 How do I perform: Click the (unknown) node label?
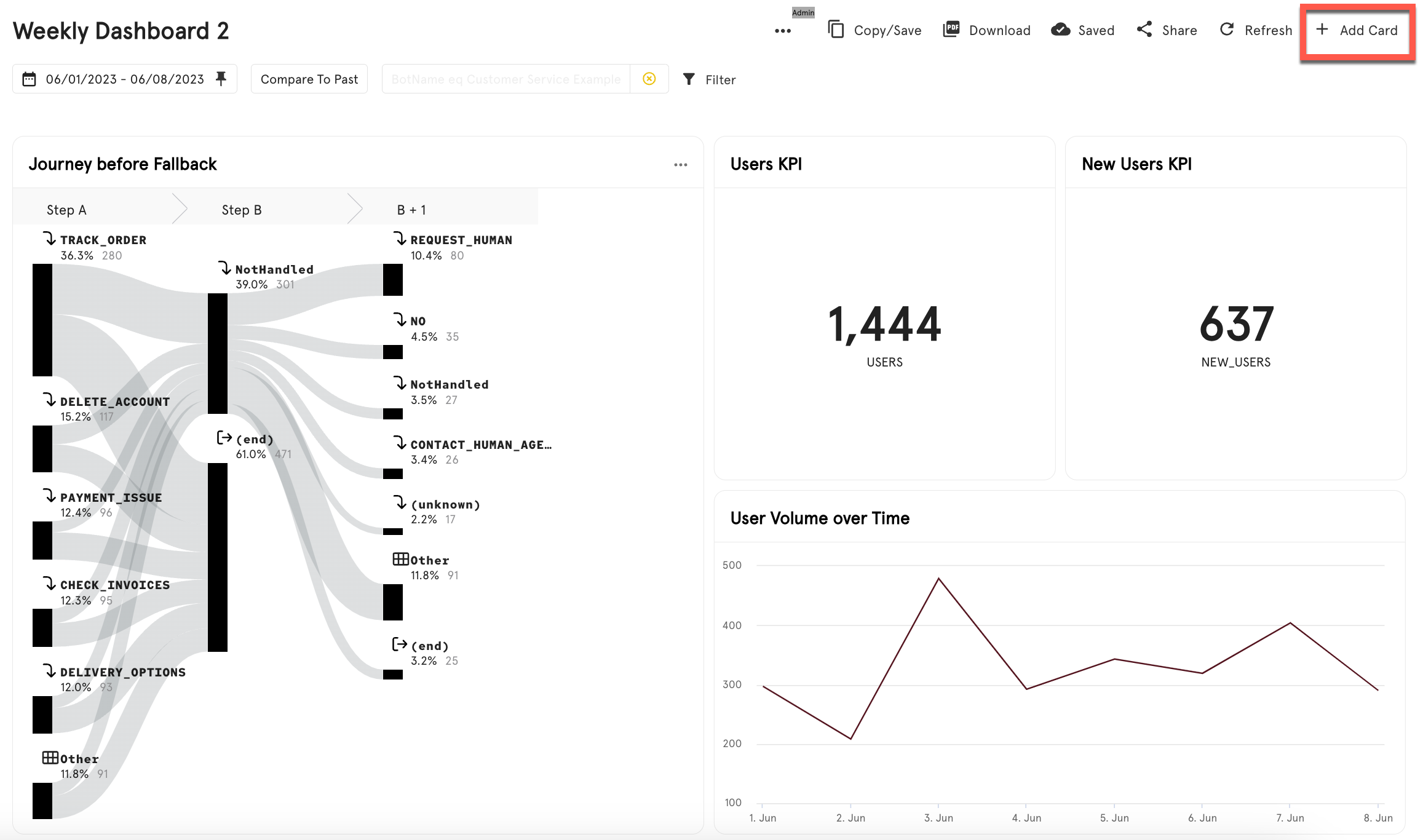pyautogui.click(x=445, y=505)
